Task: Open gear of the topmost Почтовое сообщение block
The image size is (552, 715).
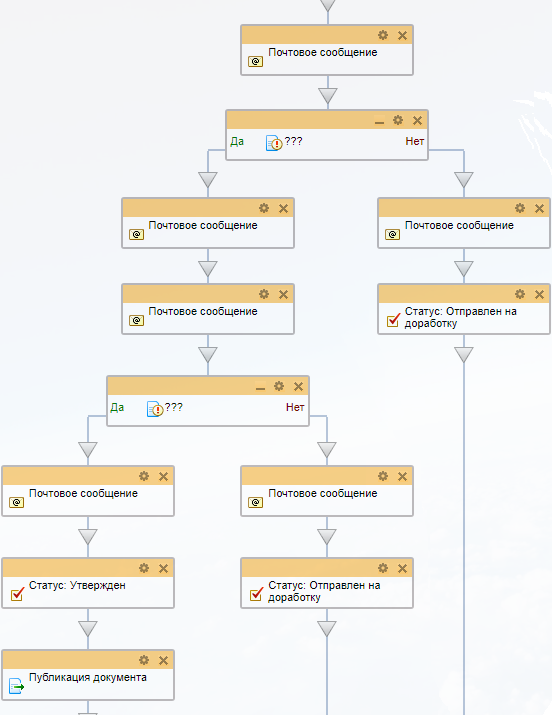Action: click(x=383, y=35)
